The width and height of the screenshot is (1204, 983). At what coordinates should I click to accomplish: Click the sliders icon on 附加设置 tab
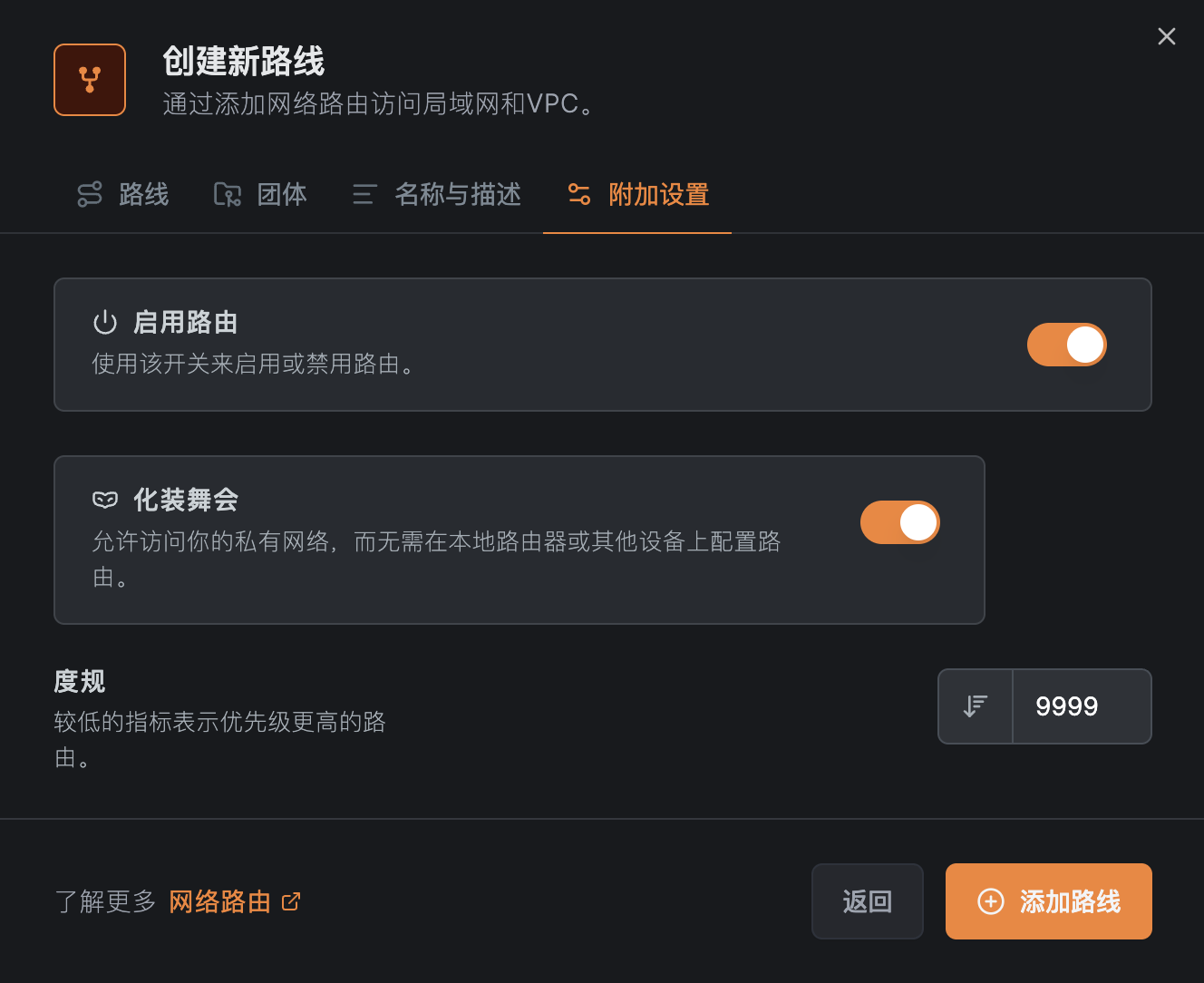coord(579,194)
